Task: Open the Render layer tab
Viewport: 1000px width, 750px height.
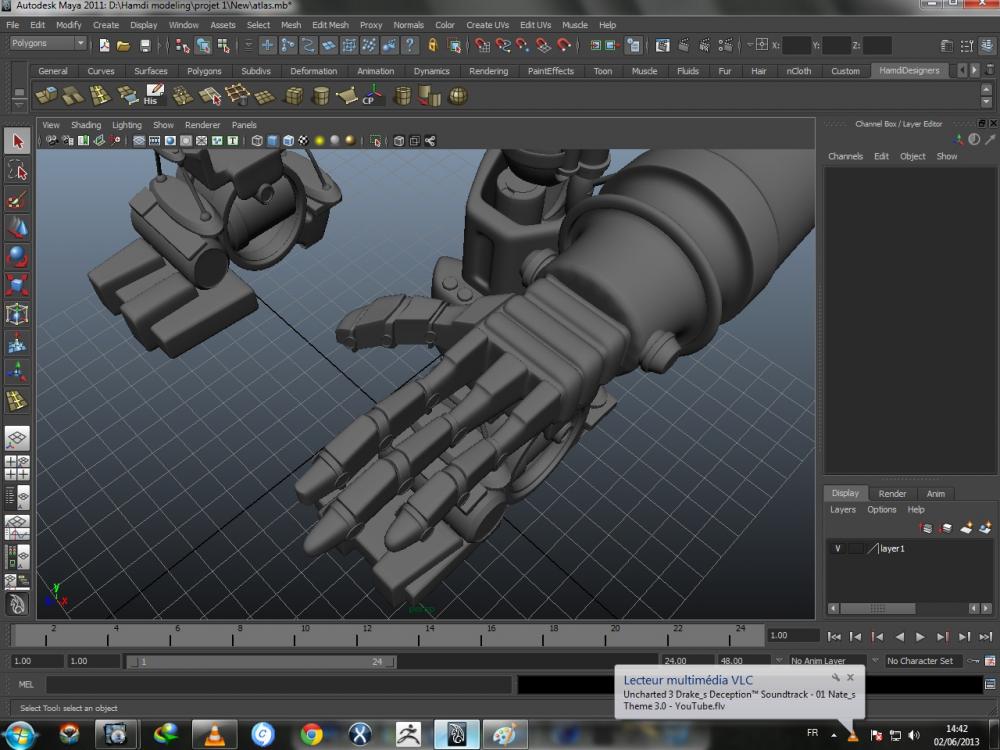Action: (x=892, y=493)
